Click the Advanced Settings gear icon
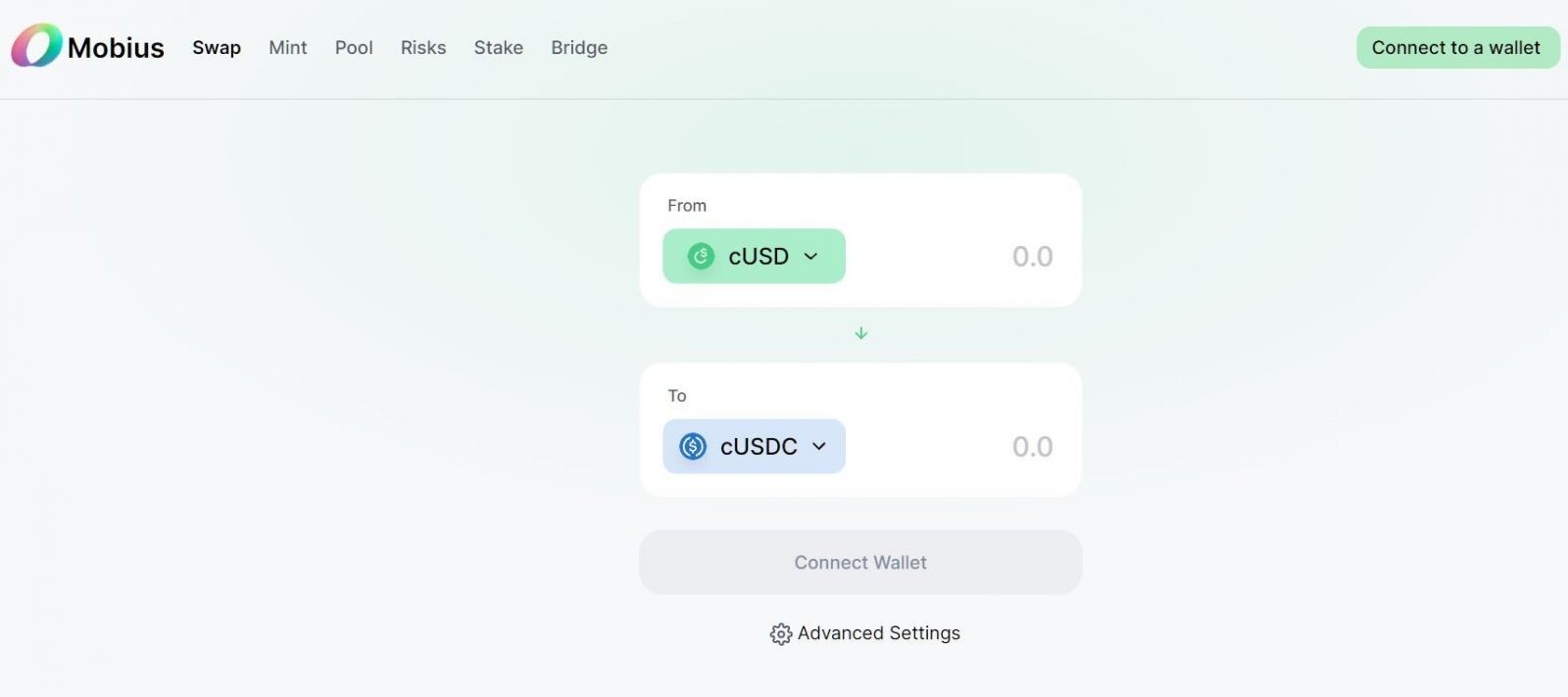 point(780,634)
